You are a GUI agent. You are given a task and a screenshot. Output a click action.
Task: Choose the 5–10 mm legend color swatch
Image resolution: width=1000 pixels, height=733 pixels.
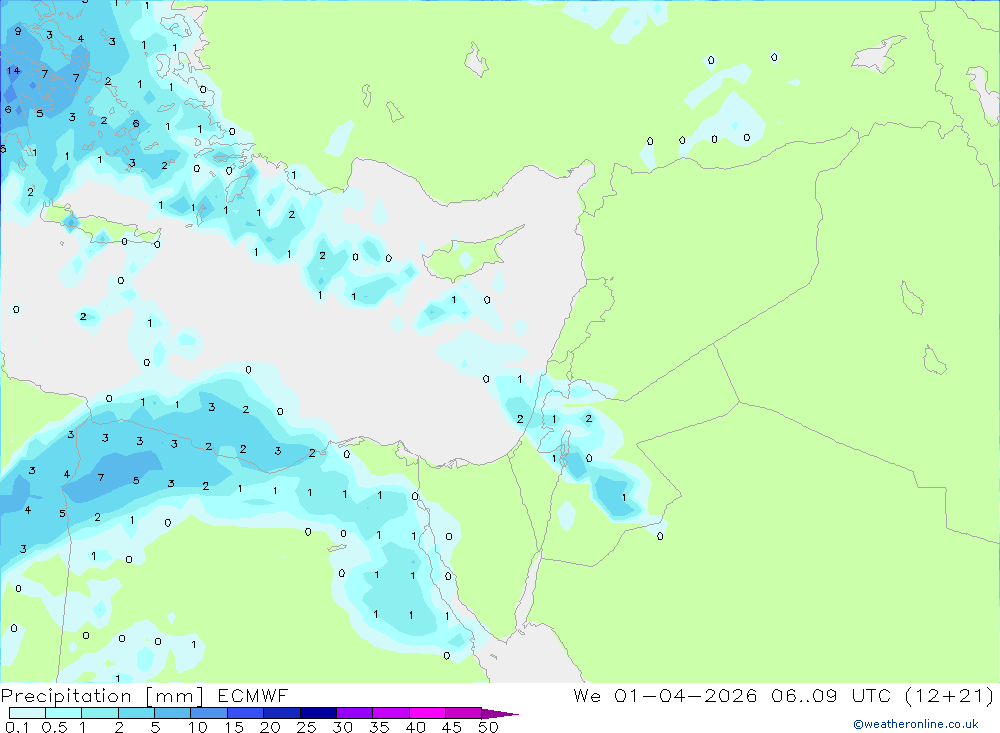coord(173,713)
